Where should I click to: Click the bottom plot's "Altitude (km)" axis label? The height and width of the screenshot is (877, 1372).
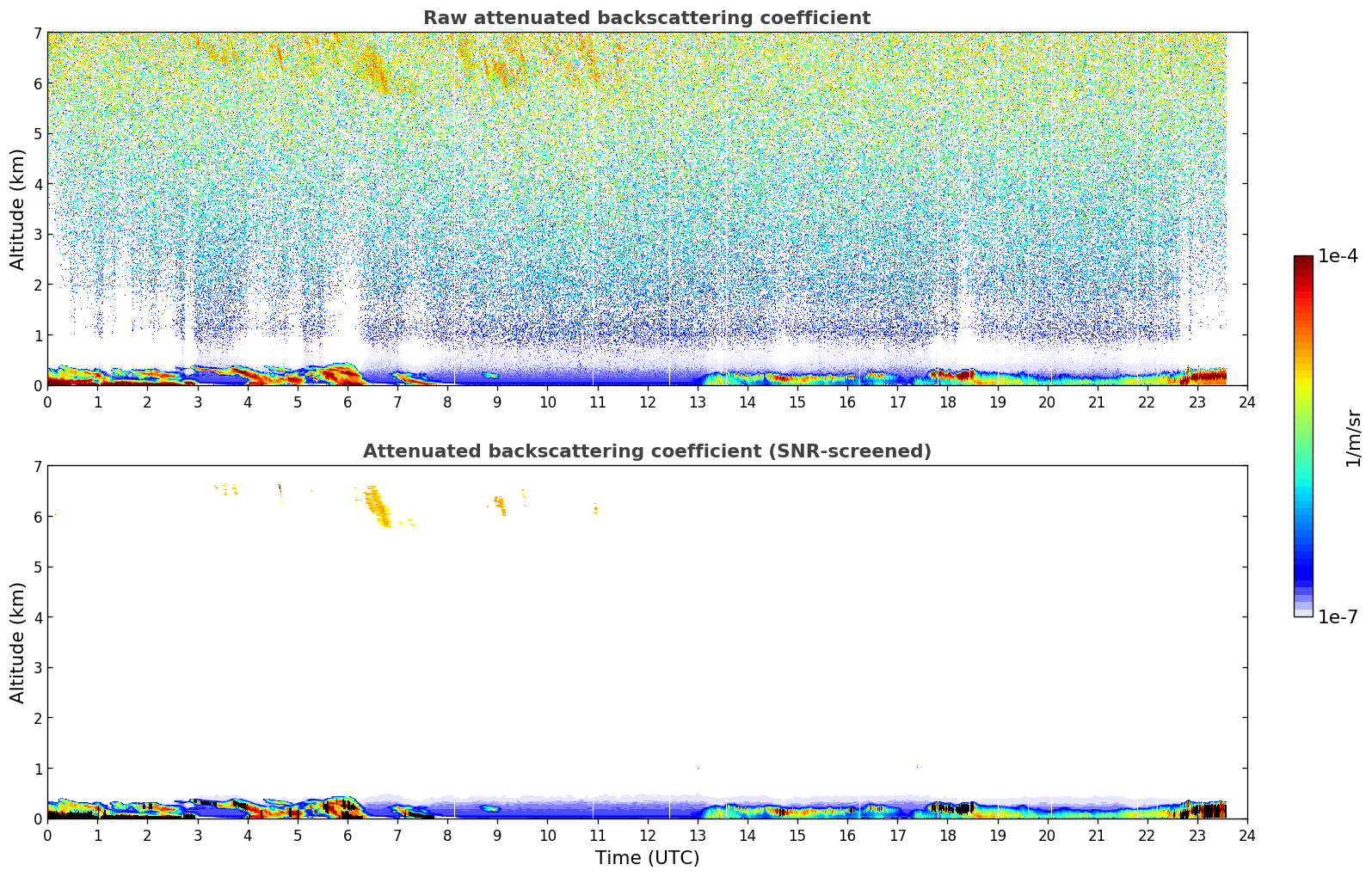tap(18, 642)
